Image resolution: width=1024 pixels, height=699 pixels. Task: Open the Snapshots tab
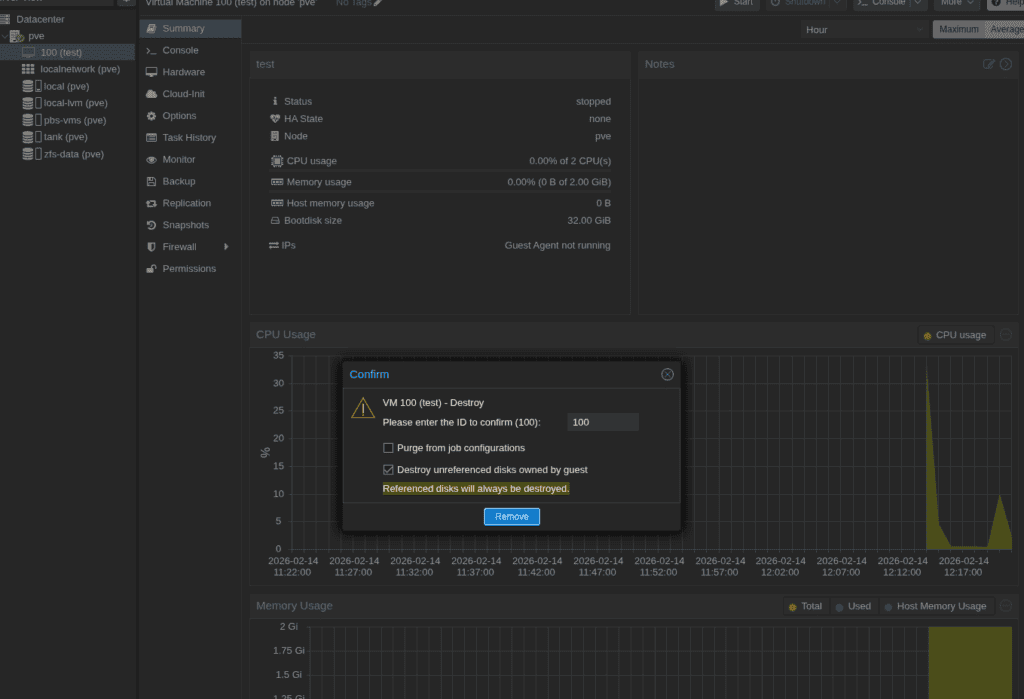point(185,225)
